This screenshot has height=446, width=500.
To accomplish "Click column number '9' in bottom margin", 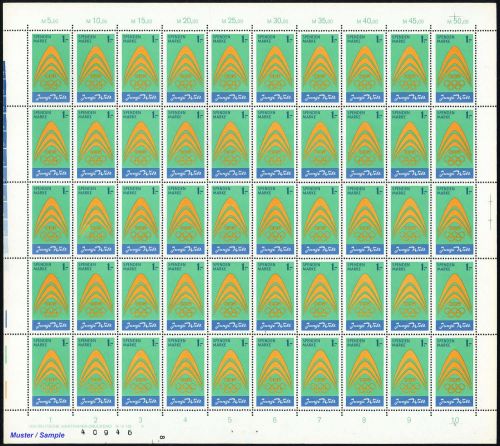I will [x=409, y=420].
